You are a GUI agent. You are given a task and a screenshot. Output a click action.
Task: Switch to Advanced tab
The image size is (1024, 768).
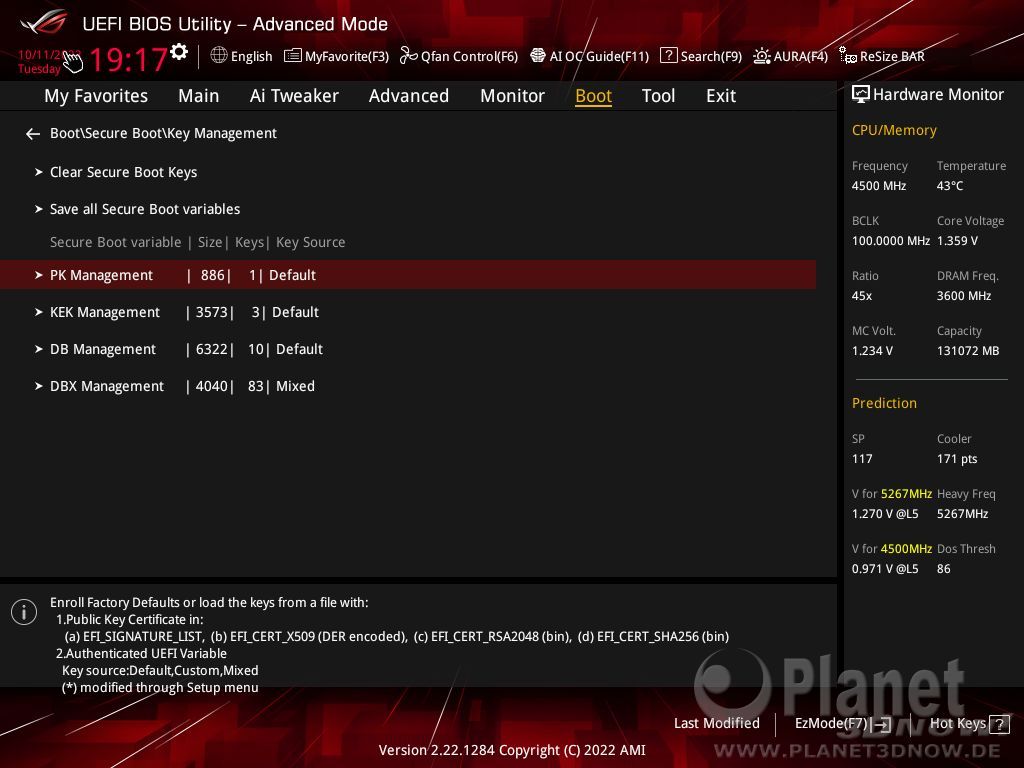coord(409,96)
